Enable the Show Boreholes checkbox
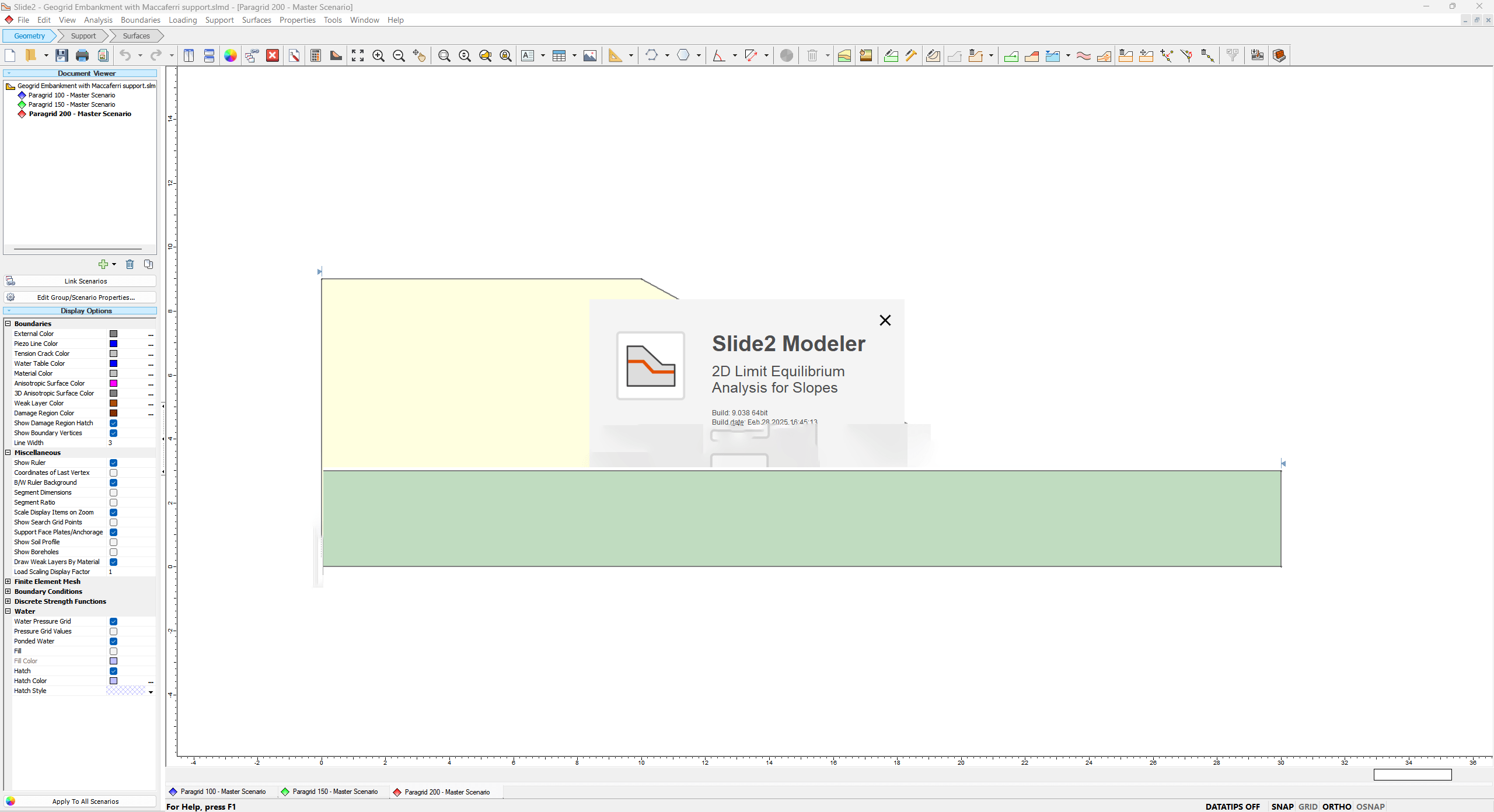 113,552
